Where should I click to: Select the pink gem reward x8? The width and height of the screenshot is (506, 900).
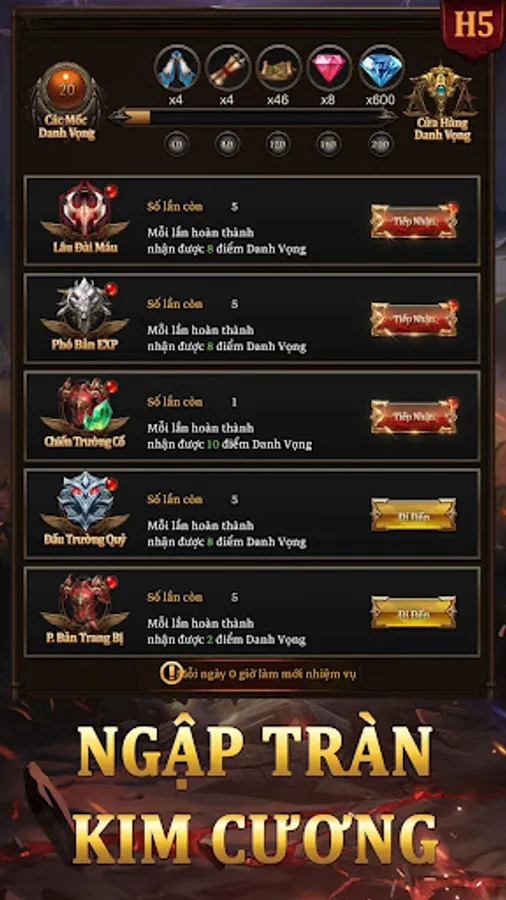(329, 68)
